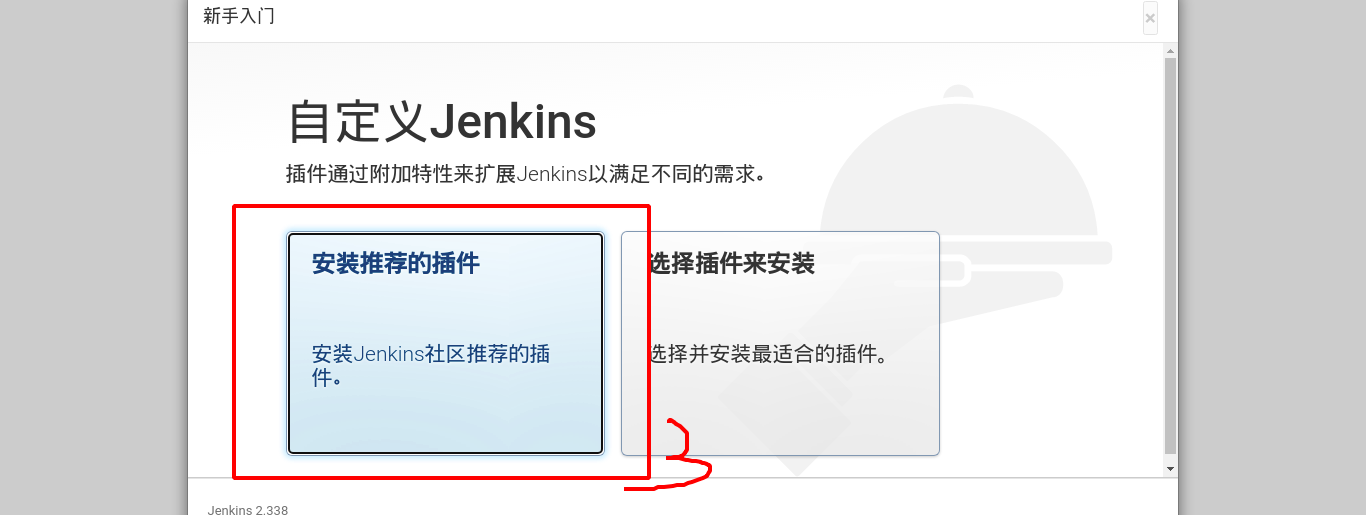Click the Jenkins 2.338 version label
The width and height of the screenshot is (1366, 515).
pyautogui.click(x=248, y=510)
